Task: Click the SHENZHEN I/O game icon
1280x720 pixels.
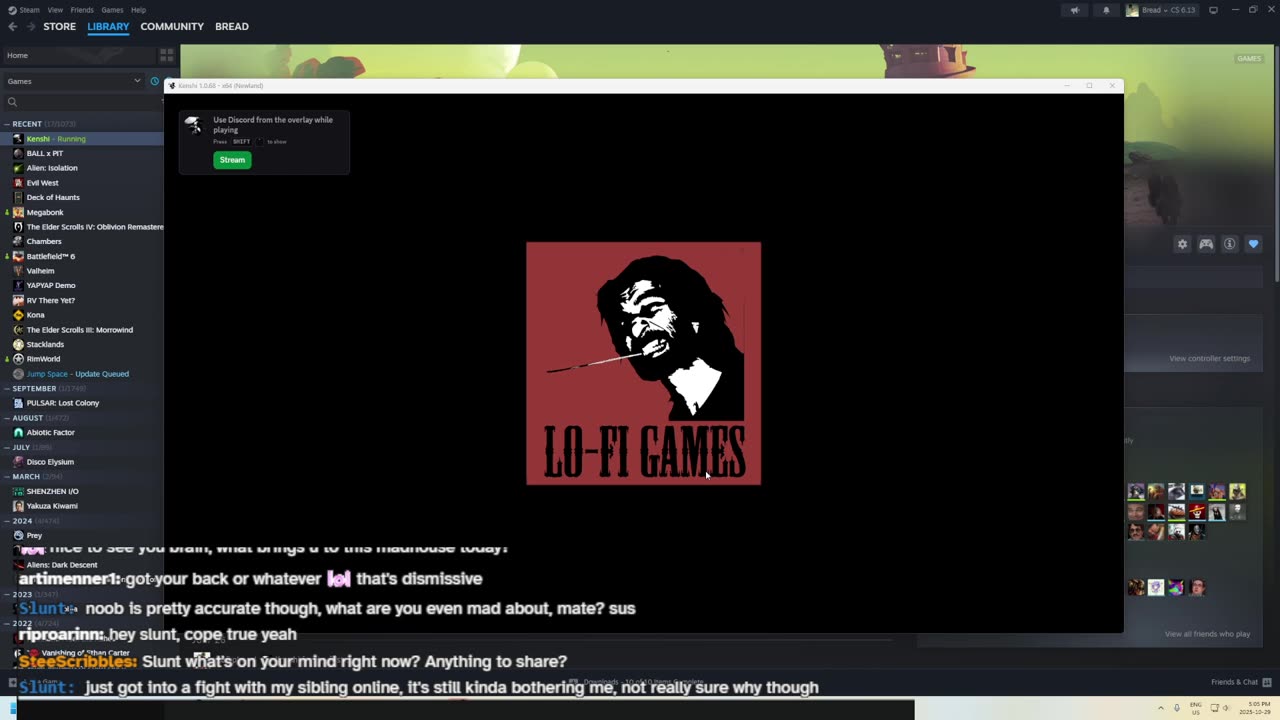Action: pyautogui.click(x=18, y=491)
